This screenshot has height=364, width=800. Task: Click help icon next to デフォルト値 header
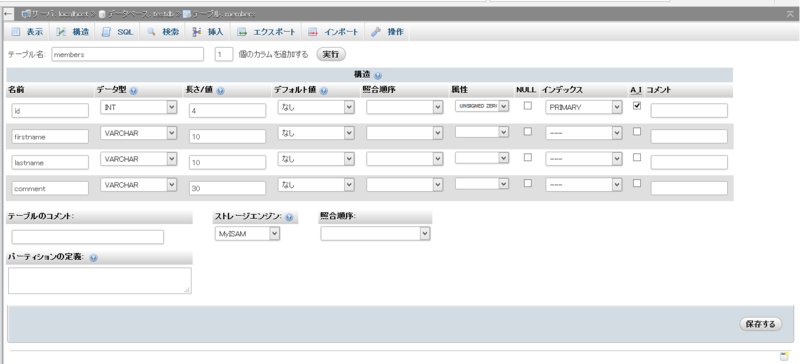click(x=323, y=91)
